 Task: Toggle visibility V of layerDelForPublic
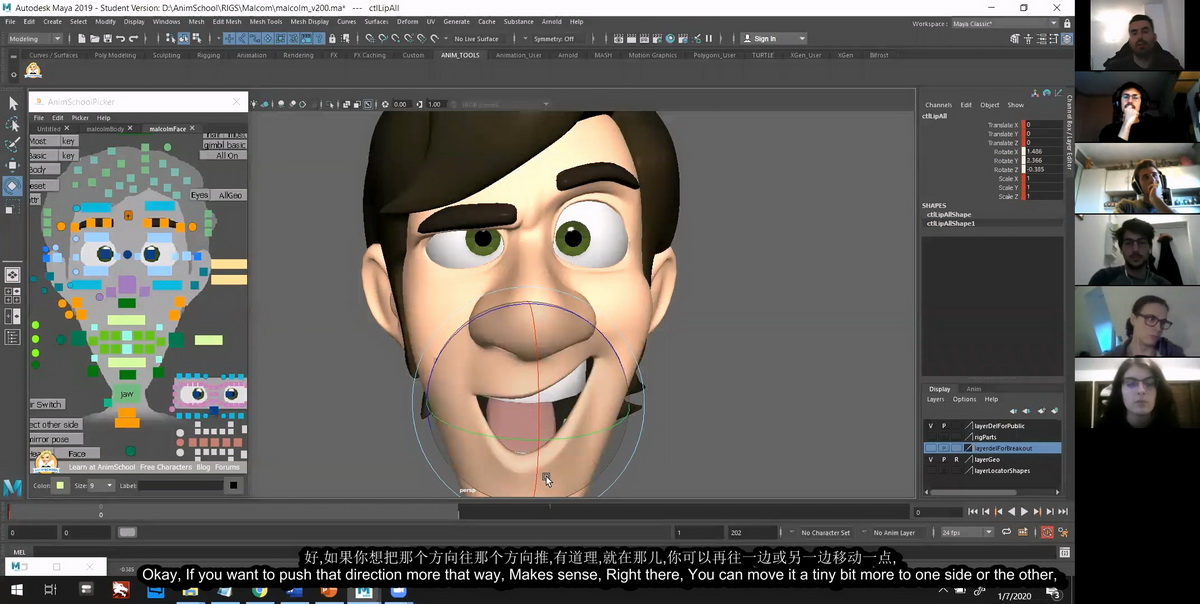[x=931, y=426]
